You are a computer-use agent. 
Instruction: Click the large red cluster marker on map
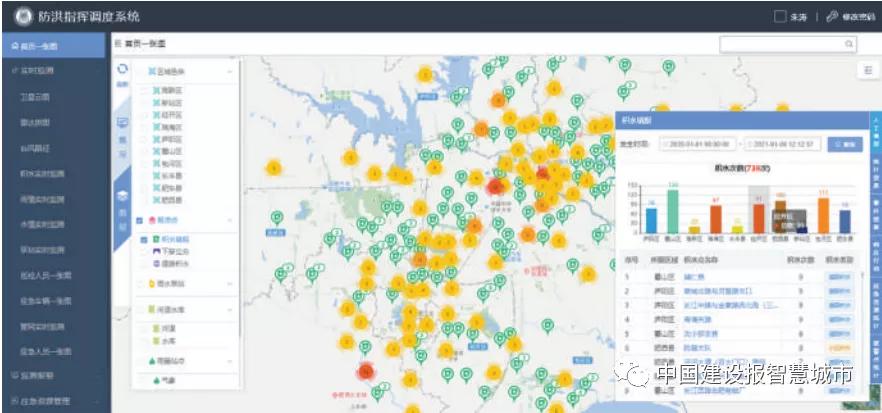point(366,372)
